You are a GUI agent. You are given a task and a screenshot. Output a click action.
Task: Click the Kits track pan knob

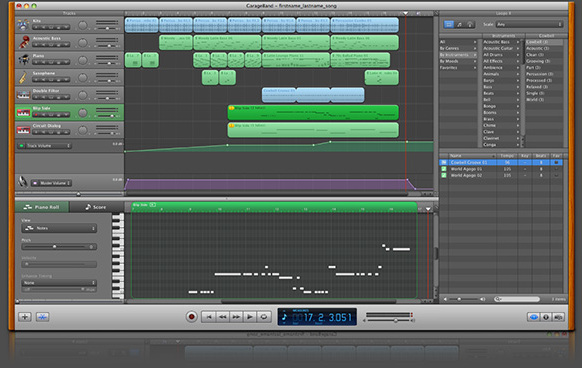[x=82, y=25]
